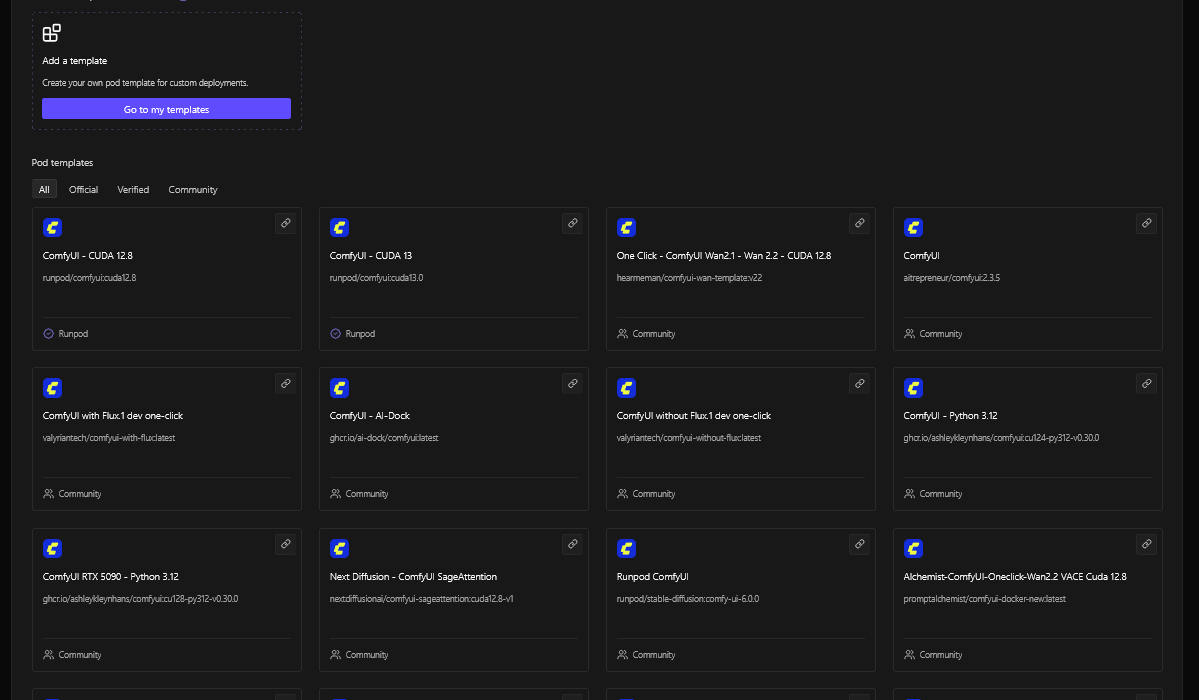Copy link for One Click ComfyUI Wan2.1 template
This screenshot has width=1199, height=700.
(859, 223)
